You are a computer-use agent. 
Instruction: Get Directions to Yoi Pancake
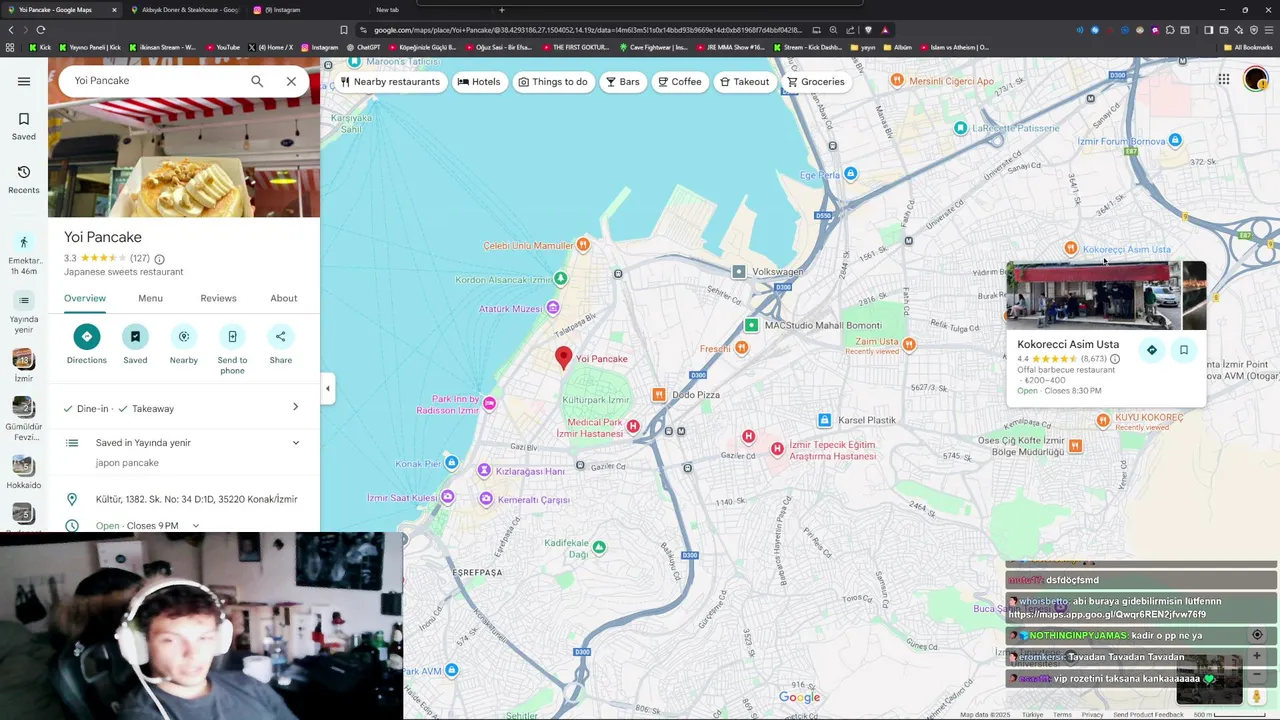(x=87, y=344)
